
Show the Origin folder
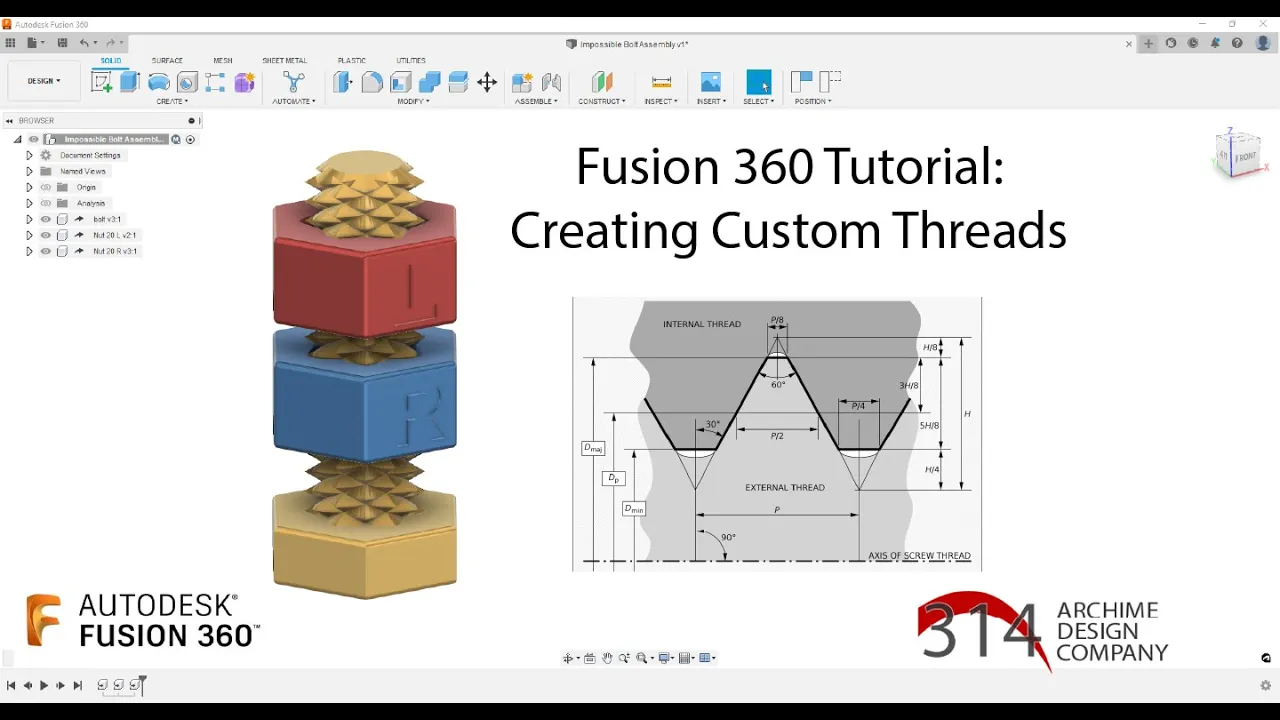coord(45,187)
